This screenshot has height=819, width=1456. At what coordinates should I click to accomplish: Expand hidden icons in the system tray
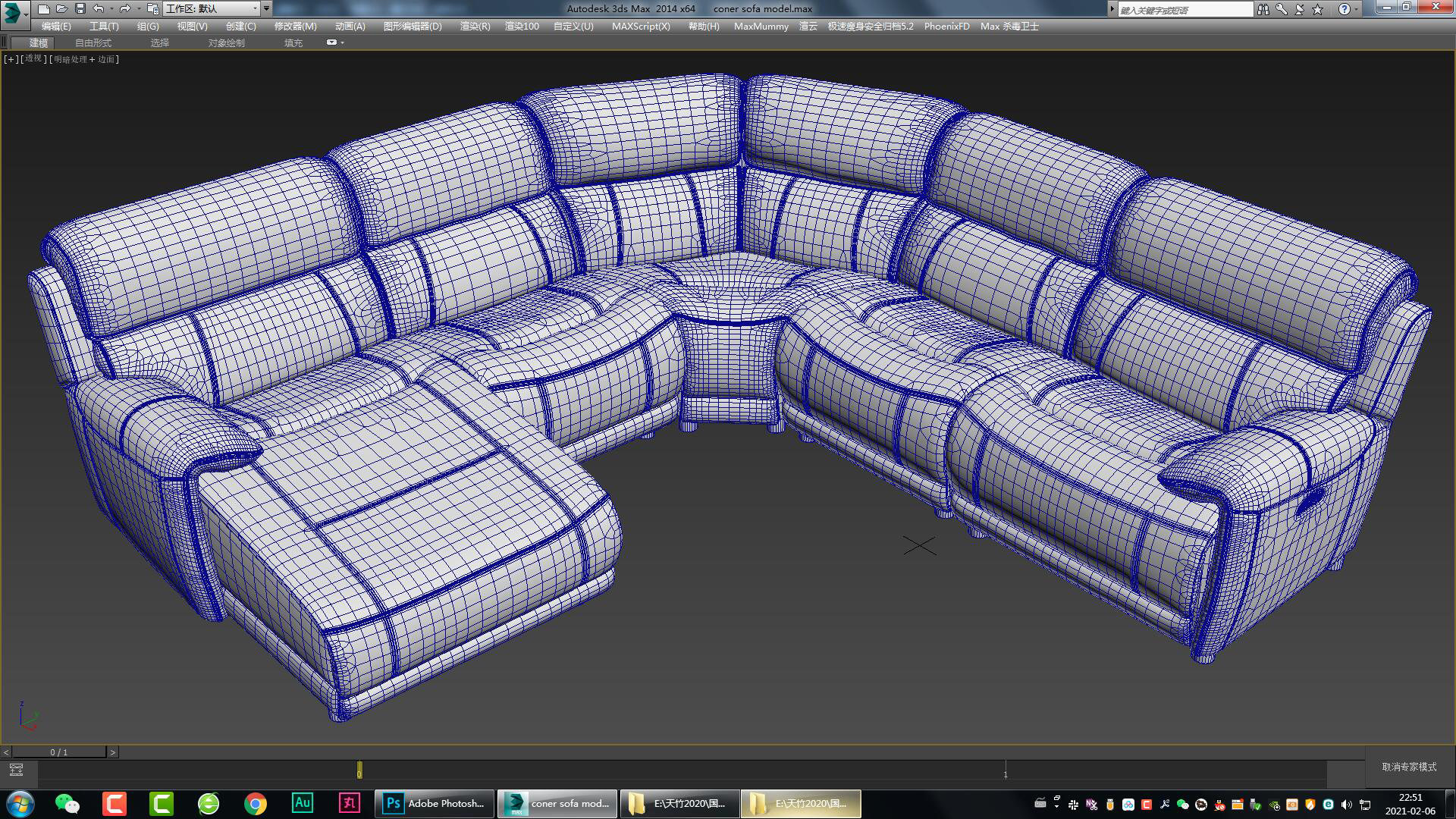coord(1056,806)
